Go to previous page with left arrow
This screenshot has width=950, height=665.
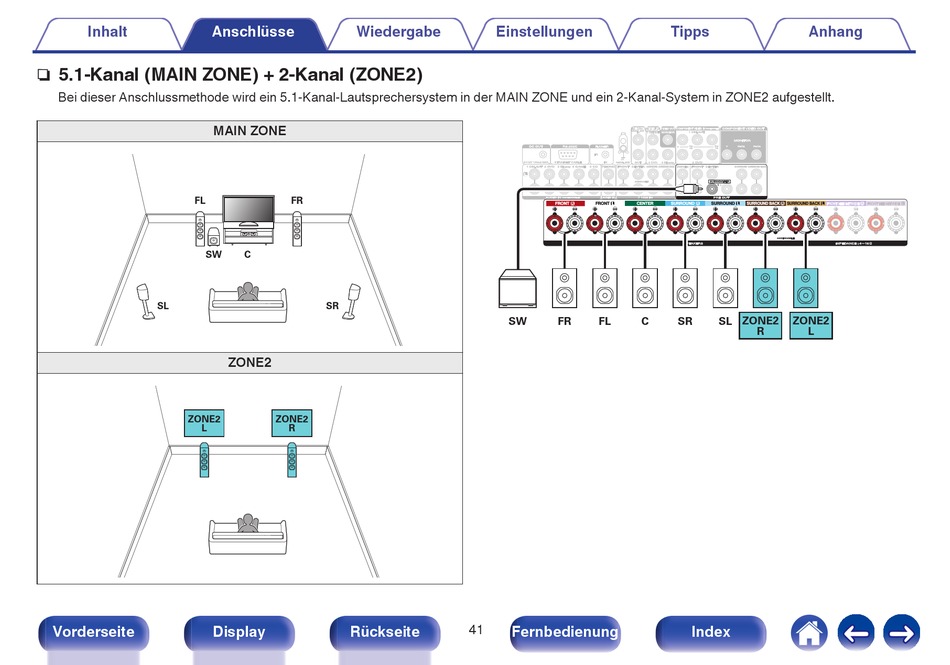click(855, 632)
